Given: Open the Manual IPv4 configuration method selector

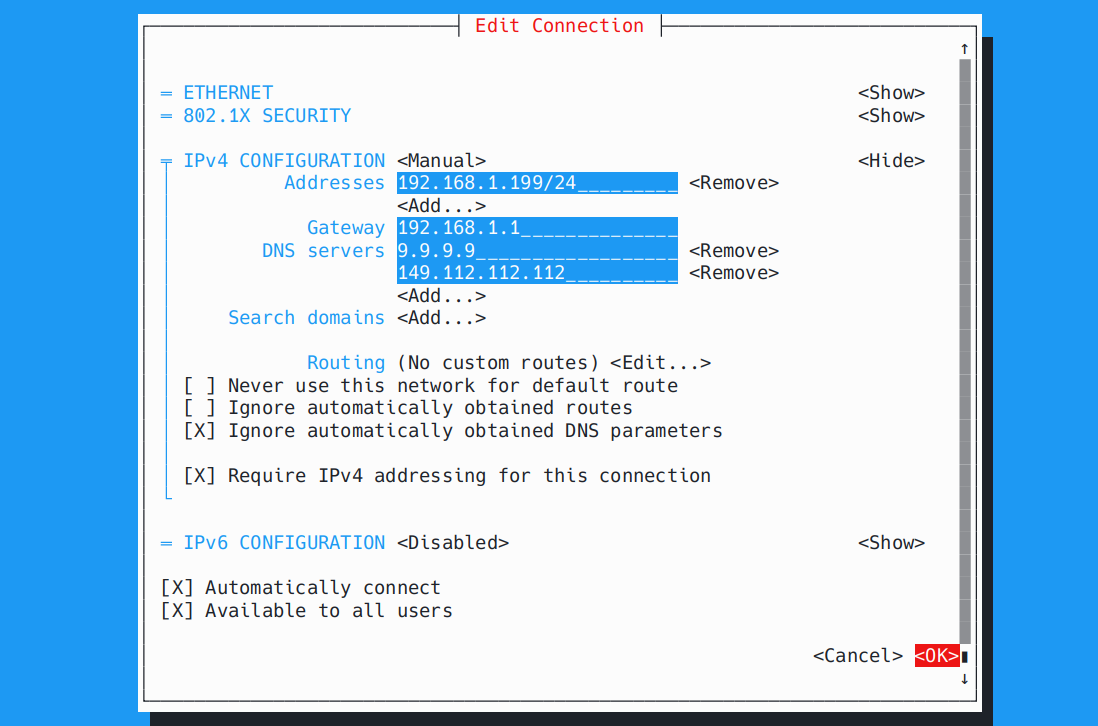Looking at the screenshot, I should [441, 160].
